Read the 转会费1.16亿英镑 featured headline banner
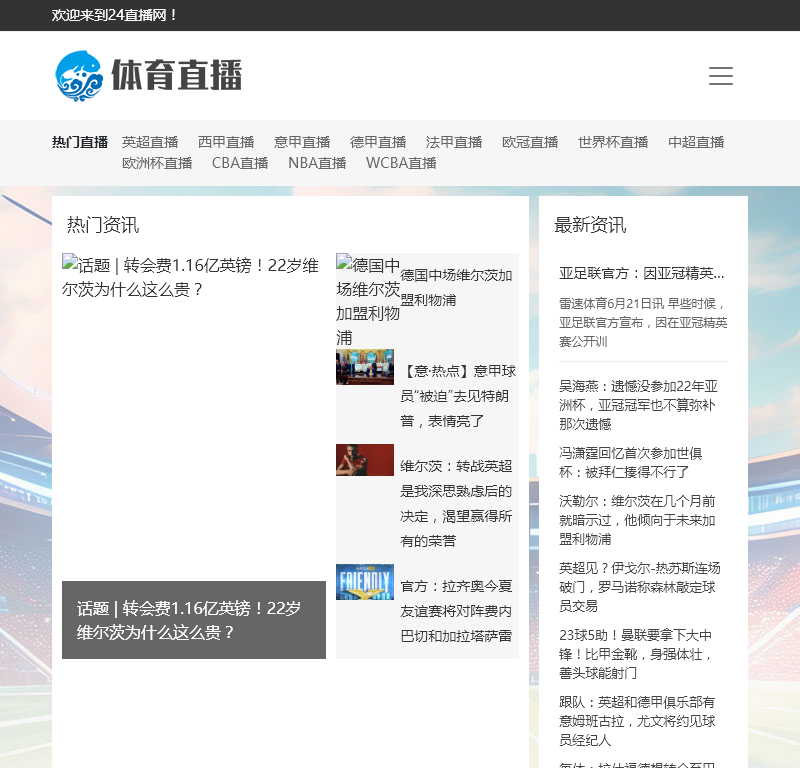 (193, 620)
